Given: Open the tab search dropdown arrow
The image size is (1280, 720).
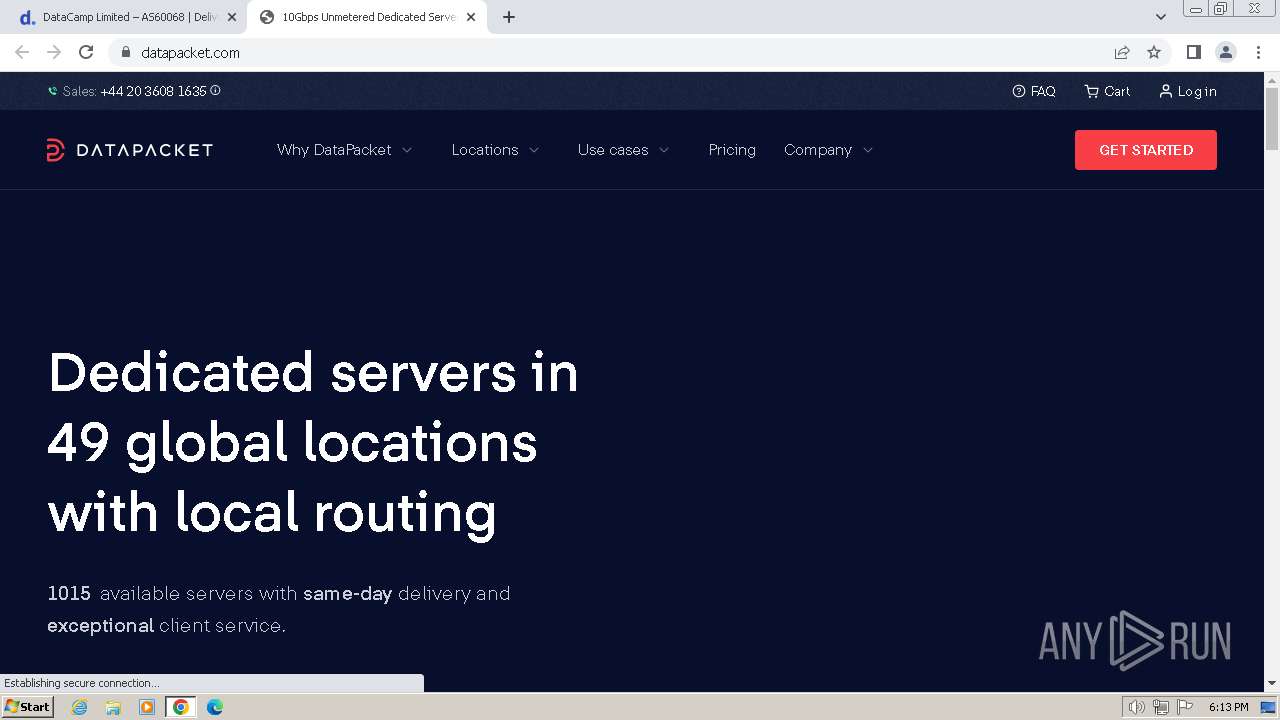Looking at the screenshot, I should 1161,17.
